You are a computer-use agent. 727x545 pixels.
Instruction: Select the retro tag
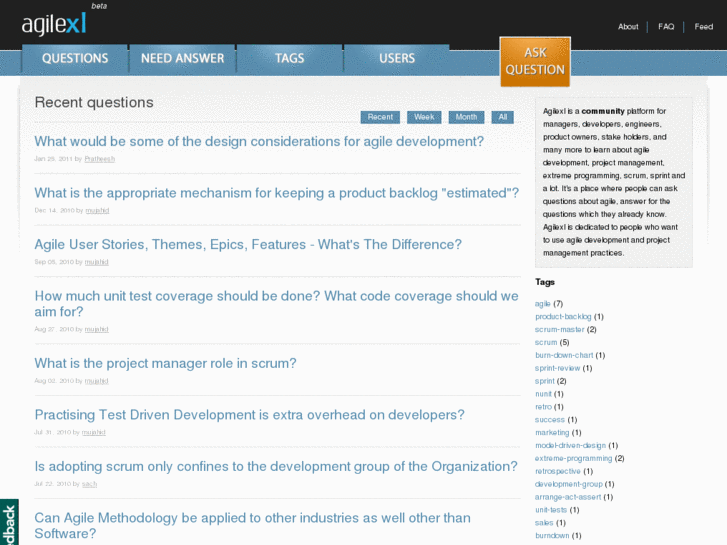(543, 407)
